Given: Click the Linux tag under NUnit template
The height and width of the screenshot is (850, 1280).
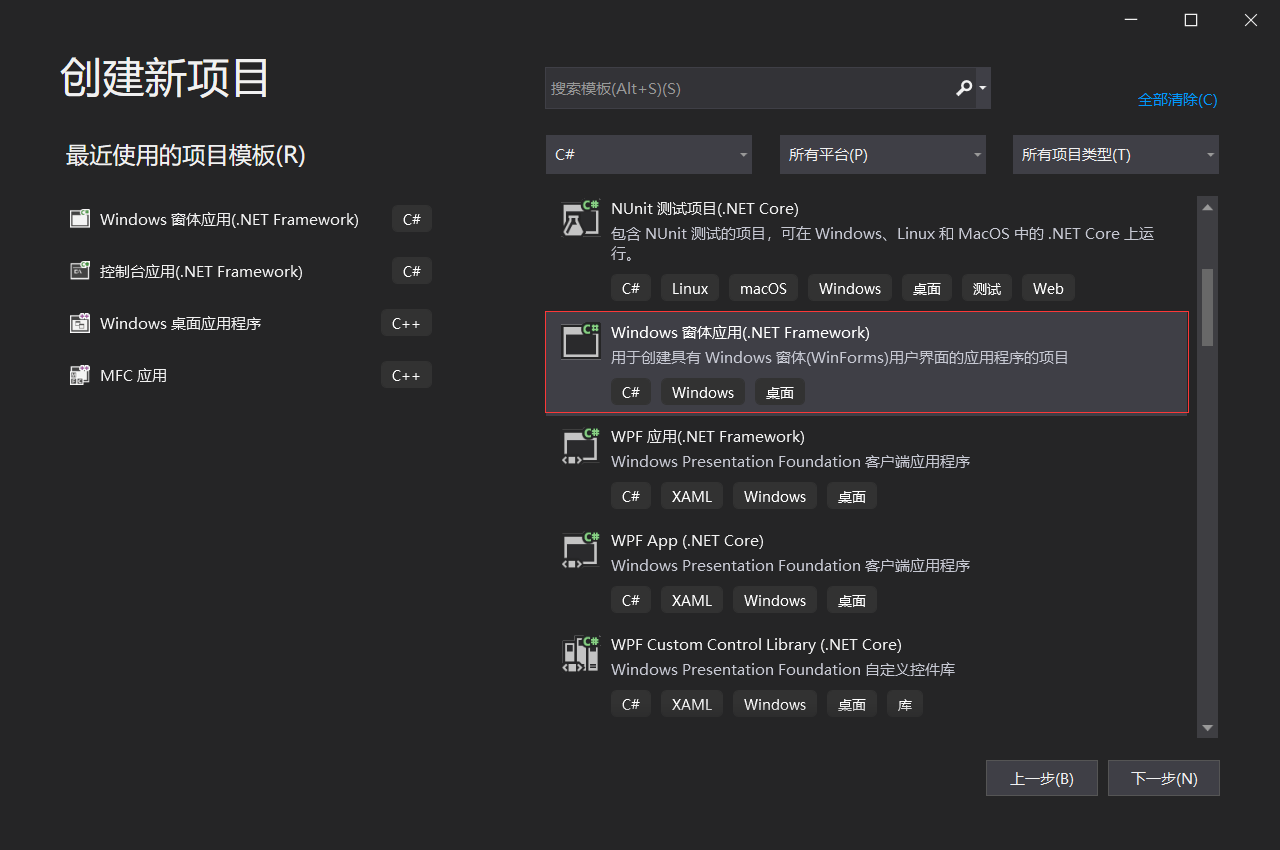Looking at the screenshot, I should click(690, 288).
